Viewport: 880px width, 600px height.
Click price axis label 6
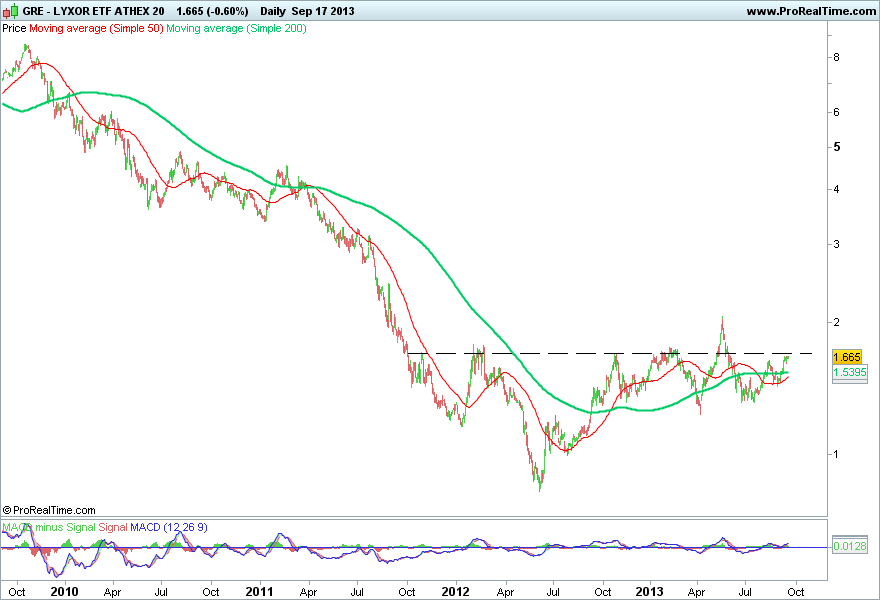coord(836,112)
